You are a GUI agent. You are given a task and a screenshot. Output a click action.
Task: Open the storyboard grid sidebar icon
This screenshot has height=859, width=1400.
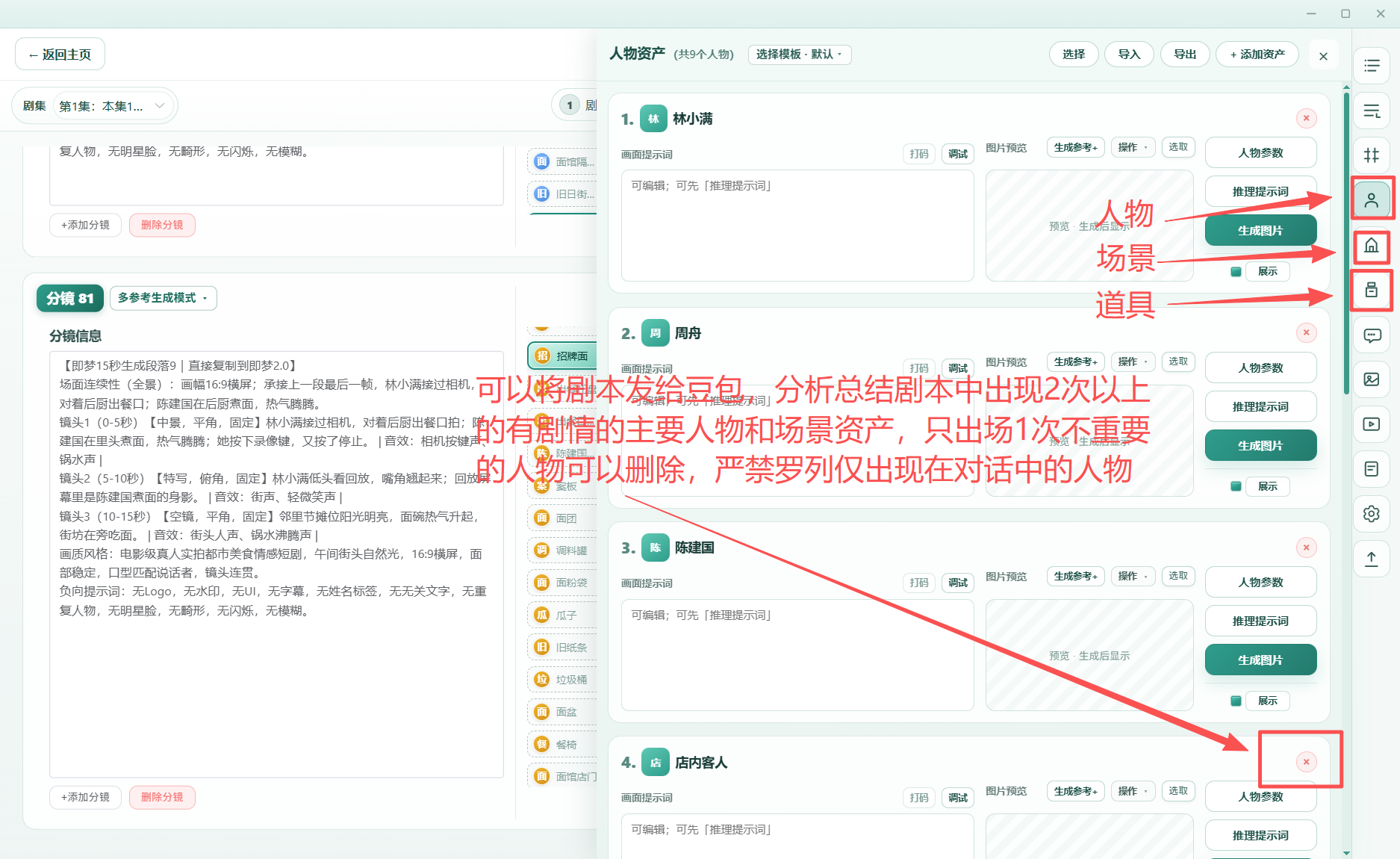(1372, 155)
